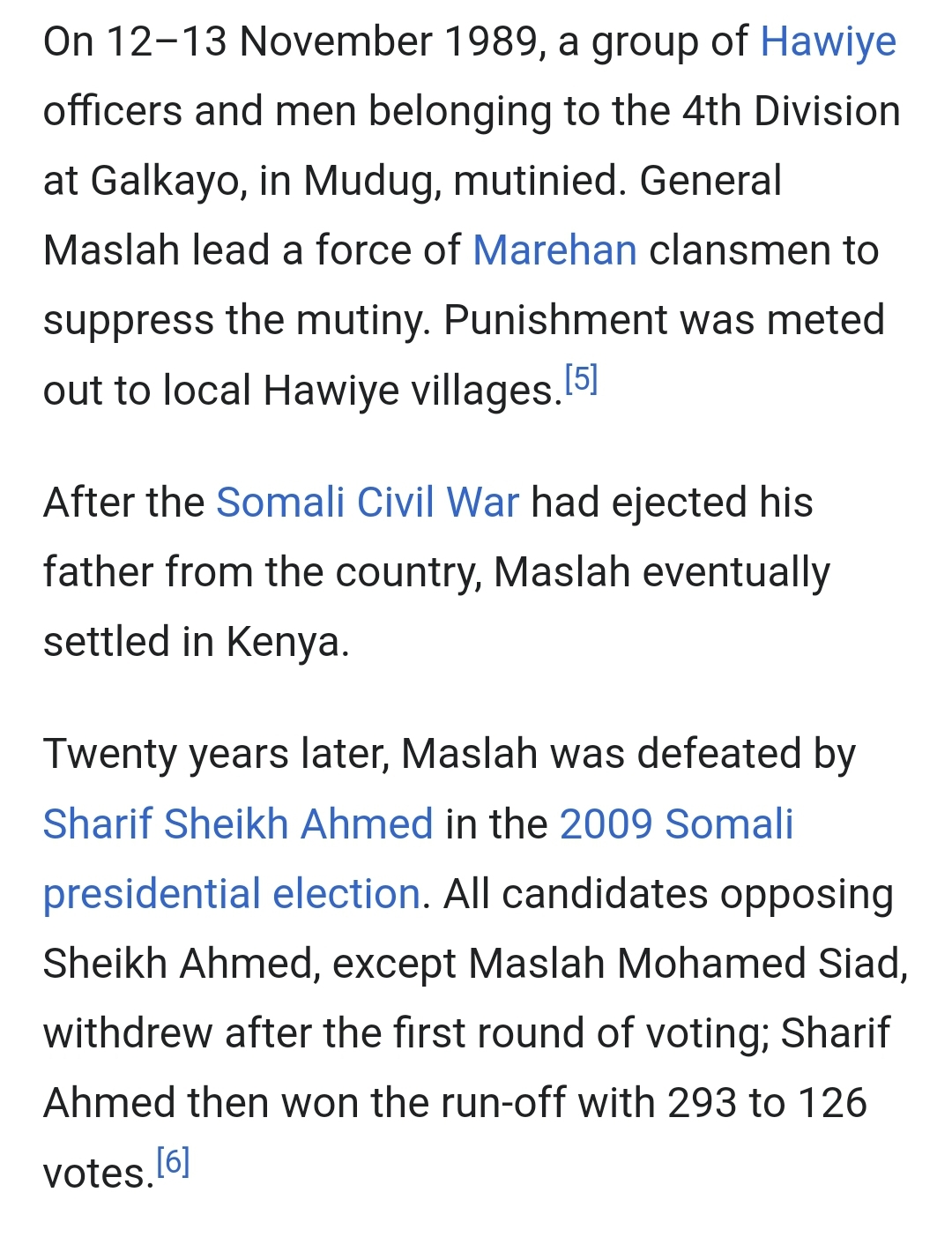Viewport: 952px width, 1237px height.
Task: Tap the '2009 Somali' link text
Action: 676,824
